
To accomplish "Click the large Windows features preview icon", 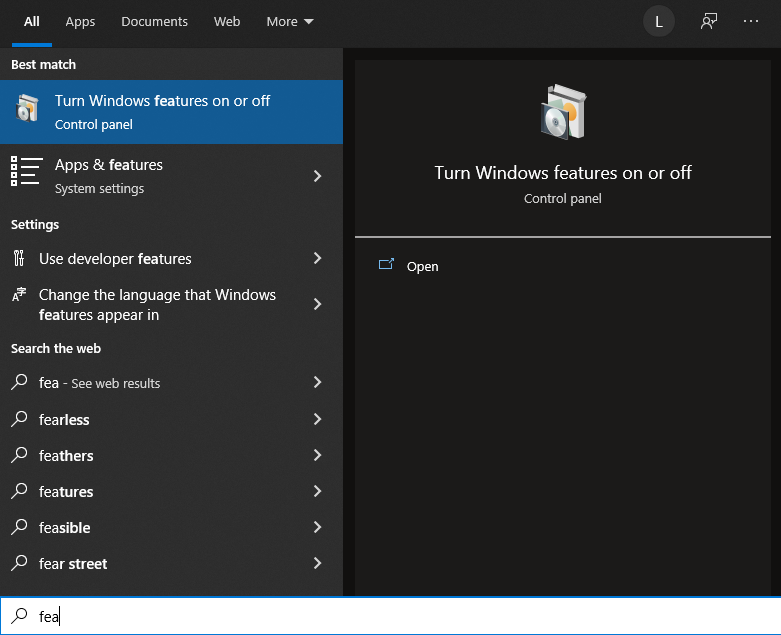I will coord(563,112).
